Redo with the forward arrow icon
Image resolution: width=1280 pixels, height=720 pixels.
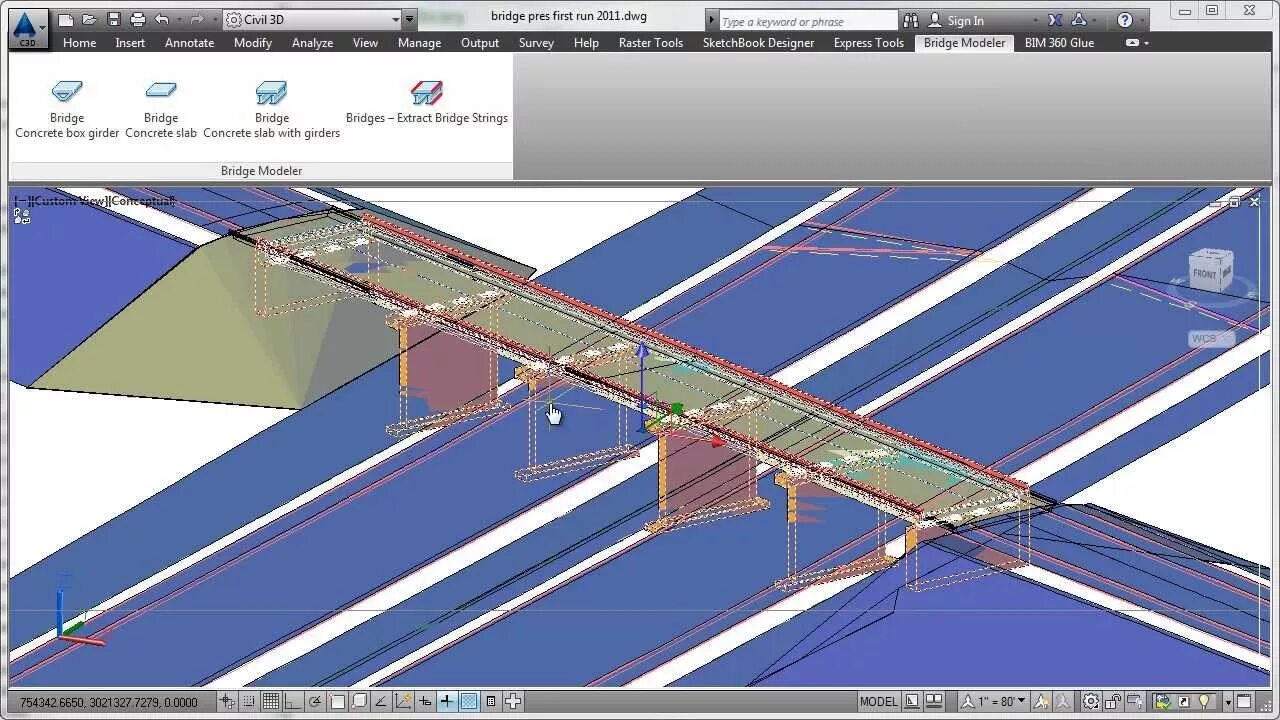197,20
